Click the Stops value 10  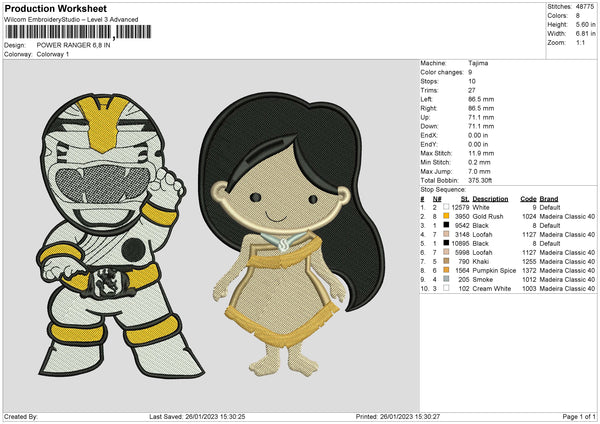pos(472,81)
